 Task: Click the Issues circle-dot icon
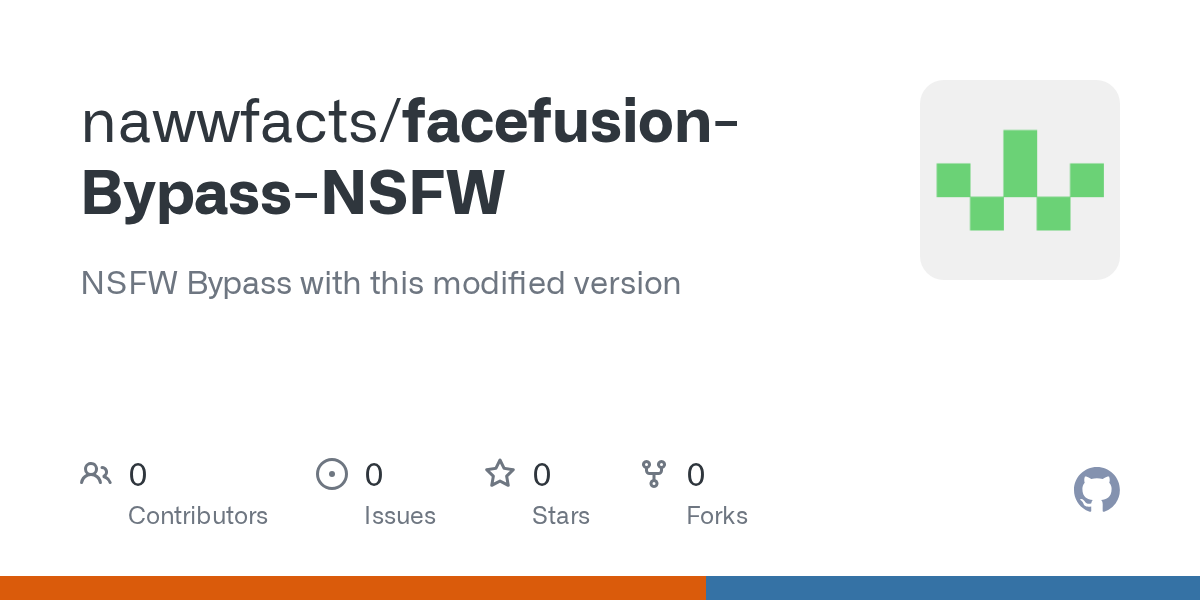(332, 474)
